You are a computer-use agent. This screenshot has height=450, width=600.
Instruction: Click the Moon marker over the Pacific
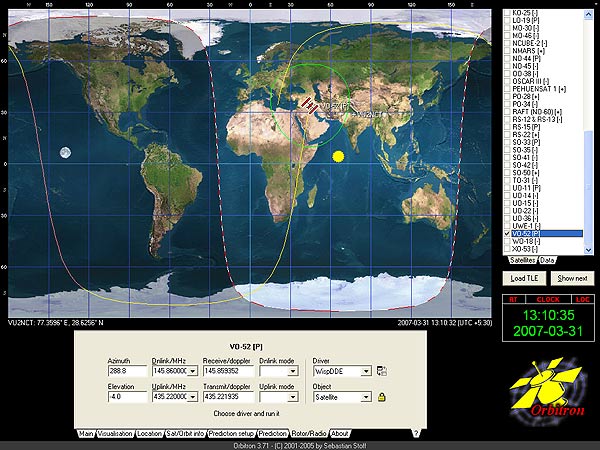(65, 153)
